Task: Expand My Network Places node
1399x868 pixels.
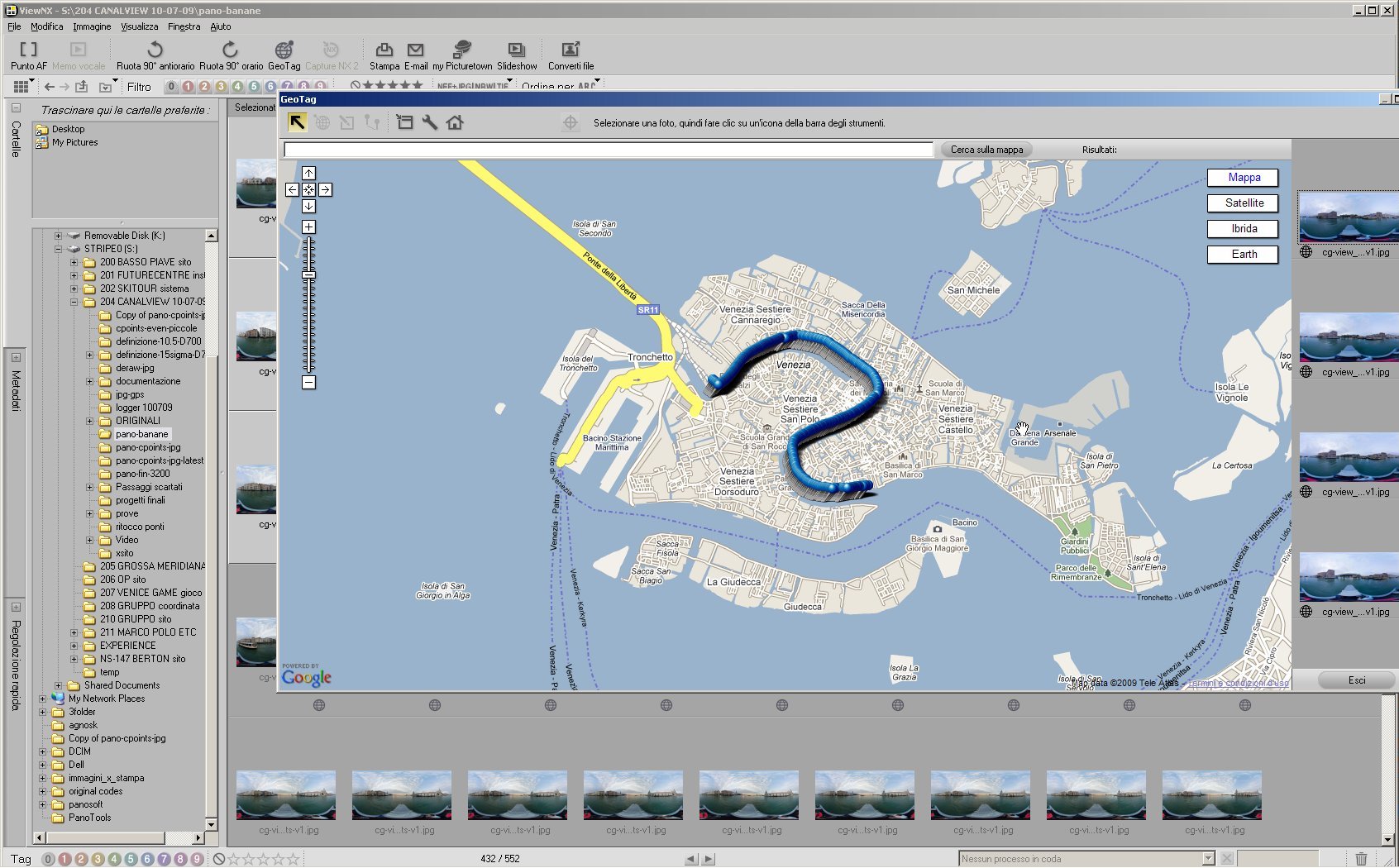Action: [x=42, y=699]
